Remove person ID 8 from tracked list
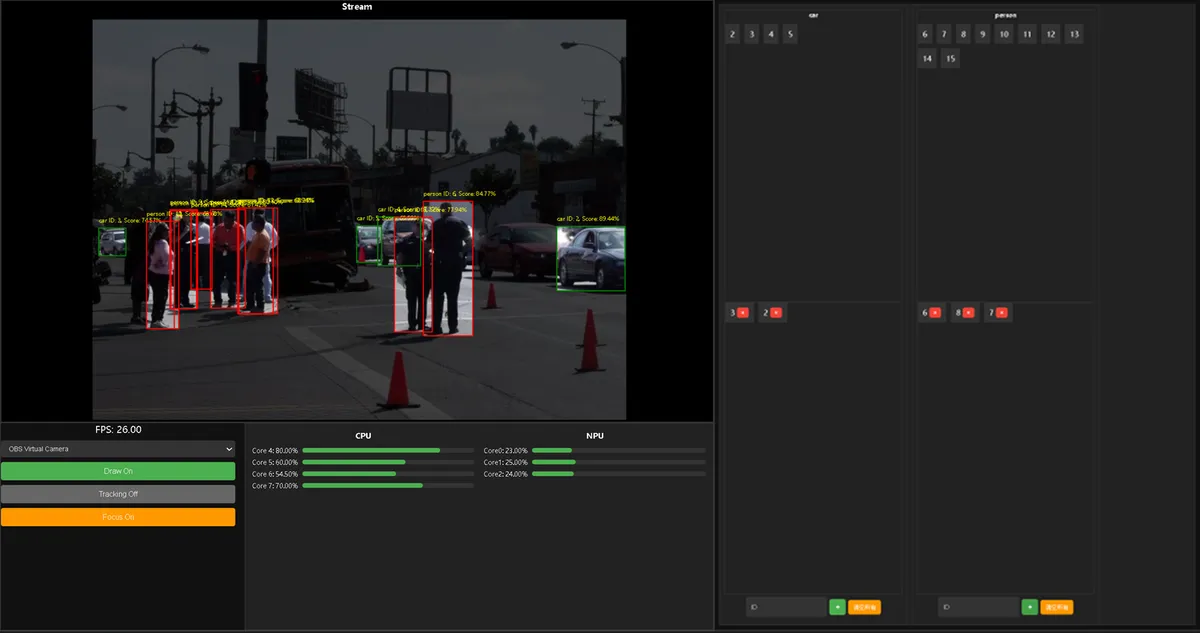The image size is (1200, 633). (x=969, y=313)
